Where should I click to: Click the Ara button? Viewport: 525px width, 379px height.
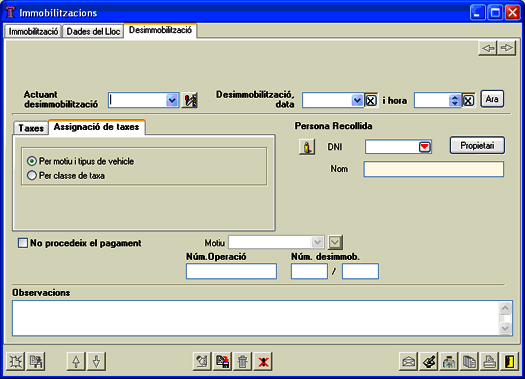click(x=492, y=99)
